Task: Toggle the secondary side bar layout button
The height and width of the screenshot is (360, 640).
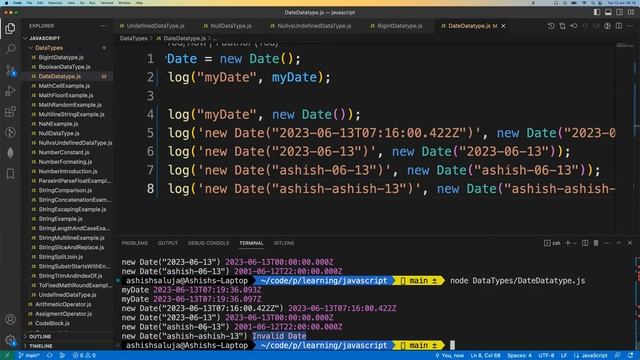Action: pos(620,12)
